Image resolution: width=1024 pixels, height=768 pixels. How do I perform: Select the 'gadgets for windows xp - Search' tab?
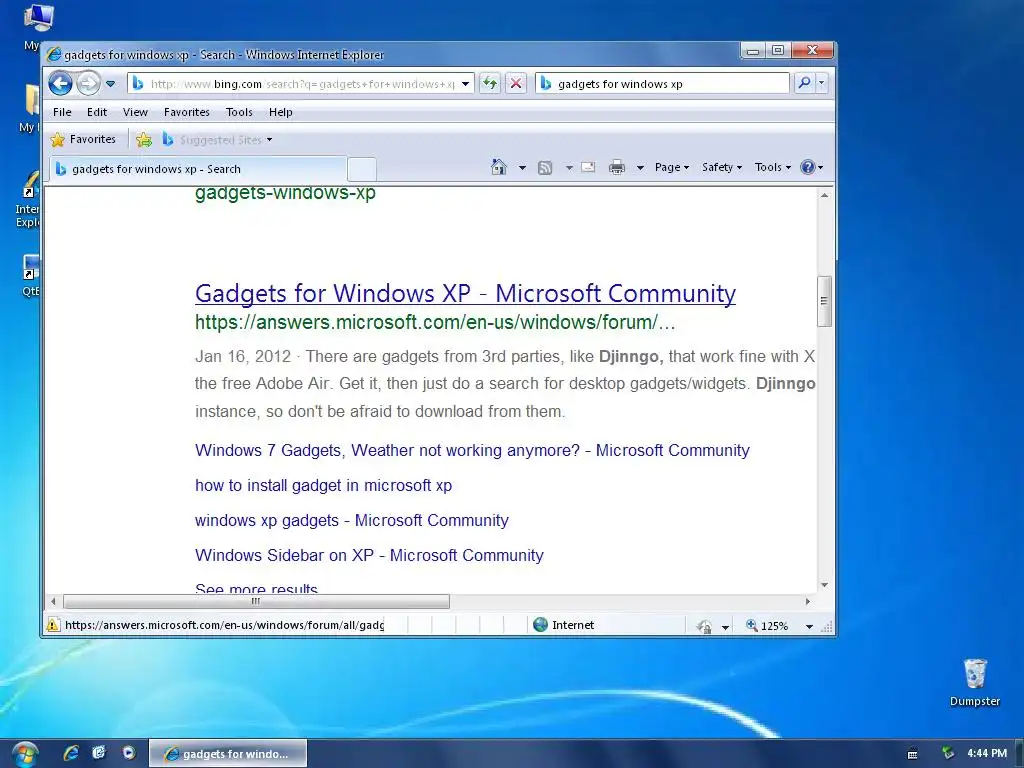click(x=196, y=169)
